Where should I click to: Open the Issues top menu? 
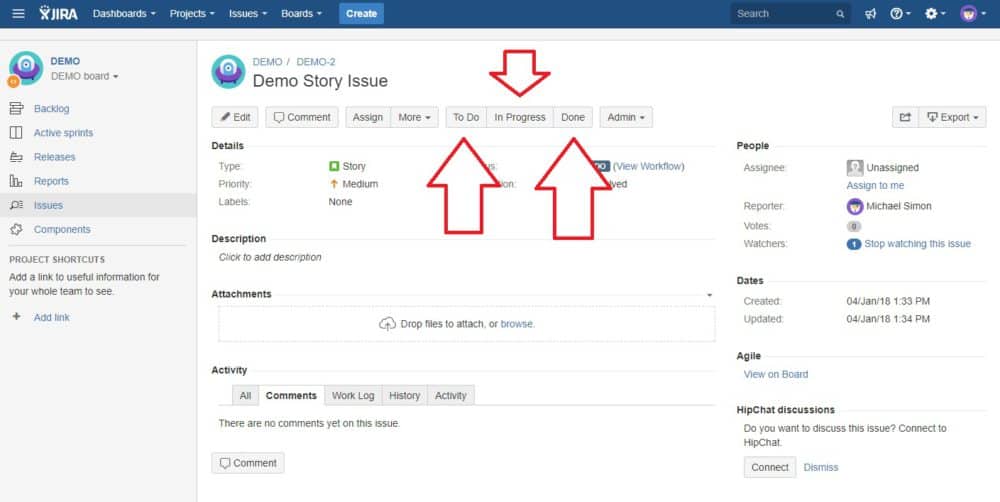248,13
